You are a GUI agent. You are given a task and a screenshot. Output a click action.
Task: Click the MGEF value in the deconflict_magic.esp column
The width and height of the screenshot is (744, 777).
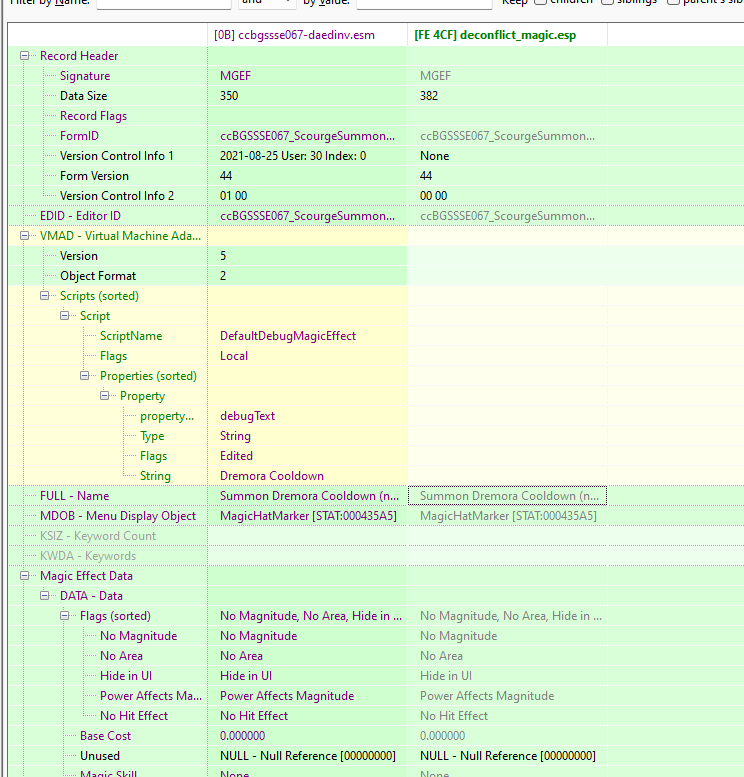(435, 76)
